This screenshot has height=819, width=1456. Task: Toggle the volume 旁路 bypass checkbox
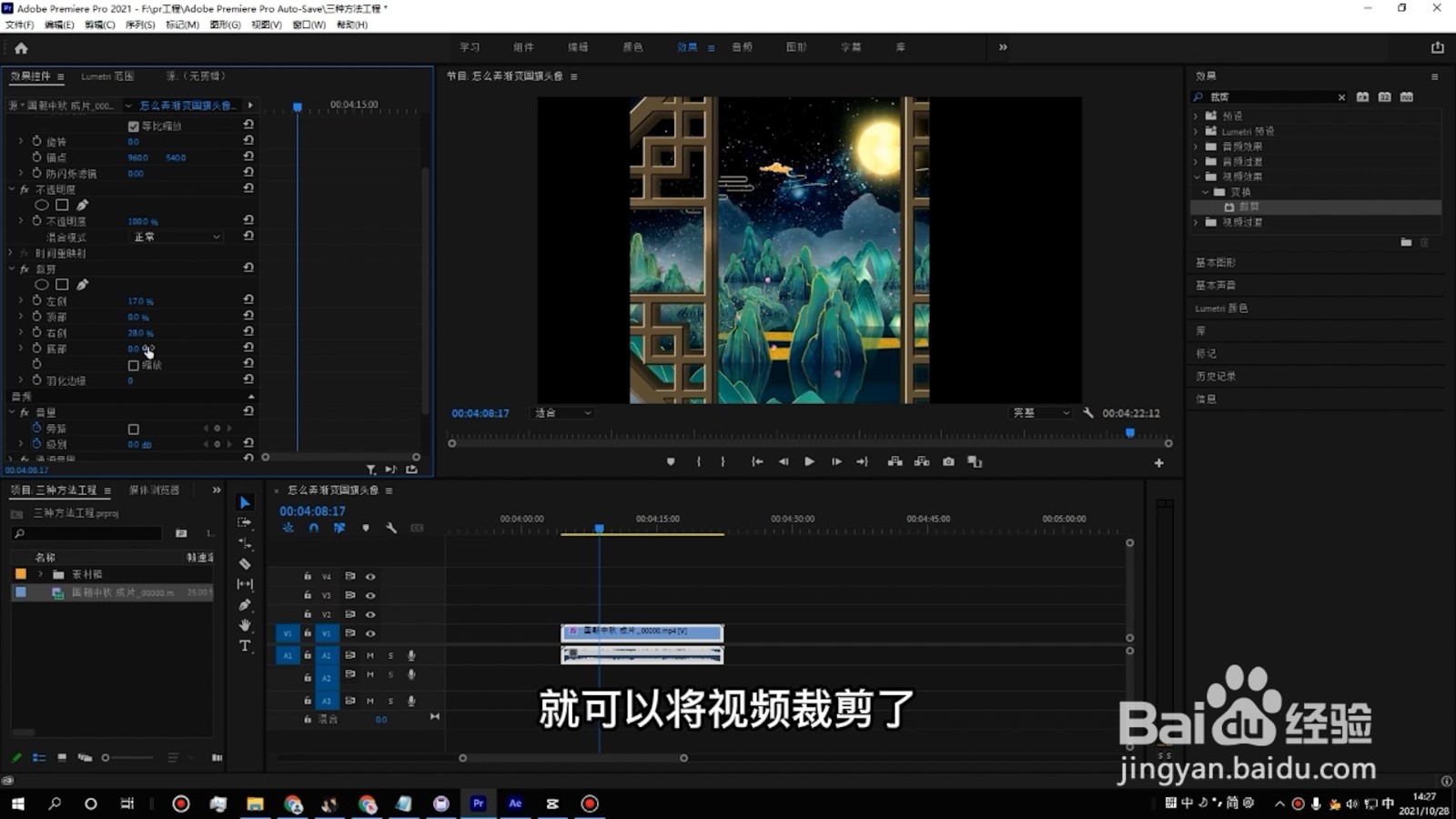(134, 429)
